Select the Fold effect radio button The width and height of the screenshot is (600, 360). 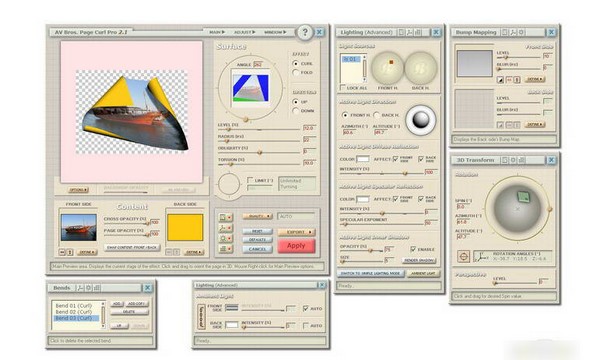(295, 72)
